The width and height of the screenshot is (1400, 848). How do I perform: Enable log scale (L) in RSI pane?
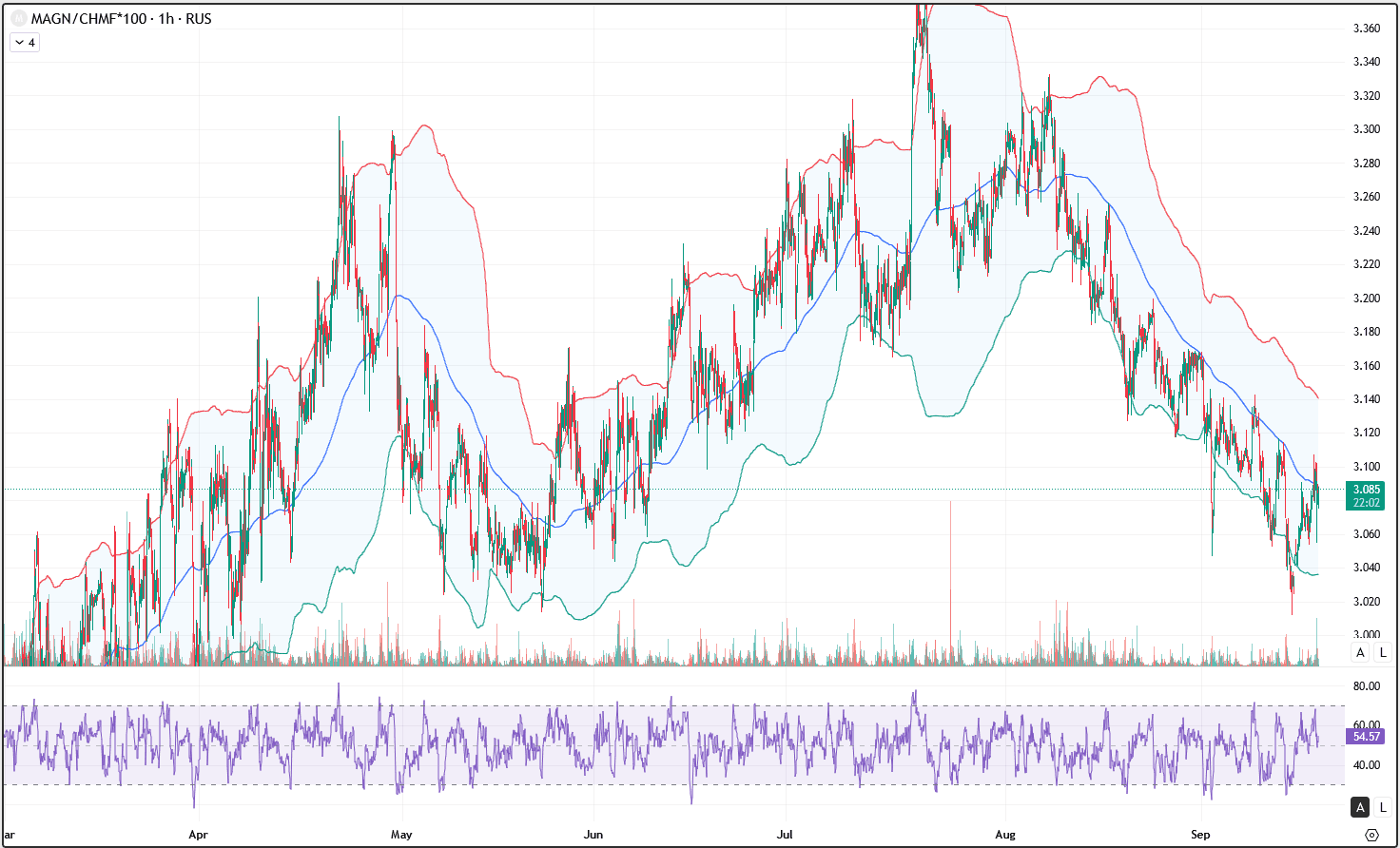point(1383,807)
